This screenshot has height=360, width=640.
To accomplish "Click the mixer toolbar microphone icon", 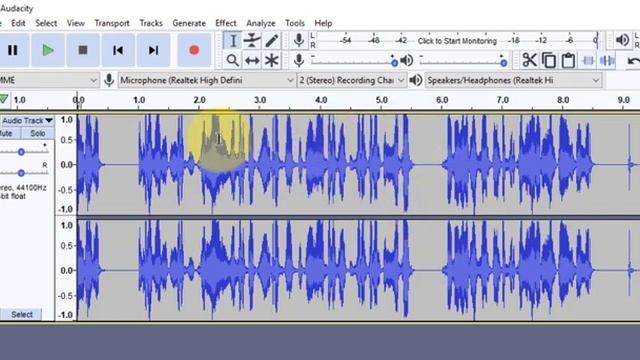I will tap(299, 60).
